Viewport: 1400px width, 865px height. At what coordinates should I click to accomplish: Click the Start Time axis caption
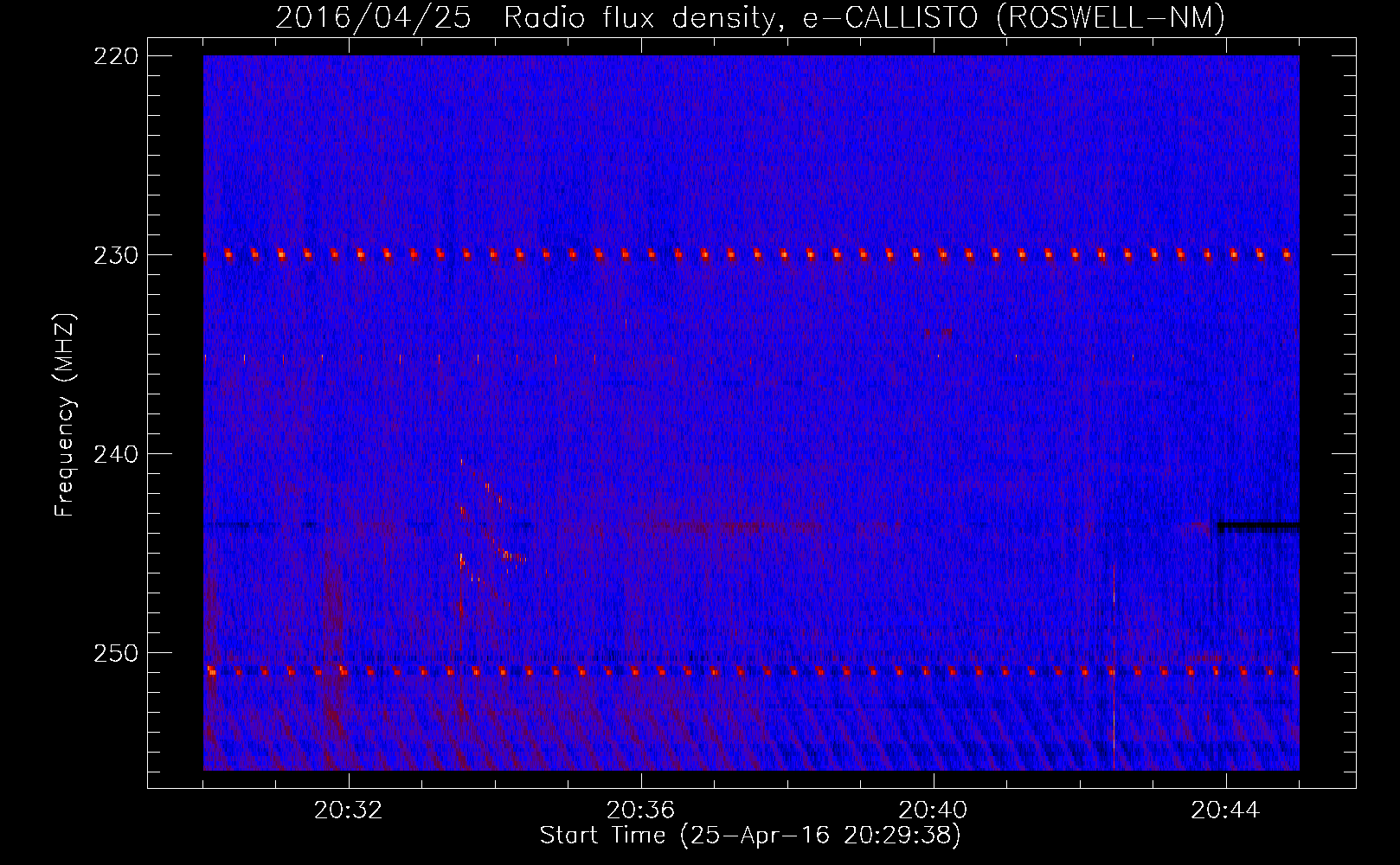click(x=750, y=836)
